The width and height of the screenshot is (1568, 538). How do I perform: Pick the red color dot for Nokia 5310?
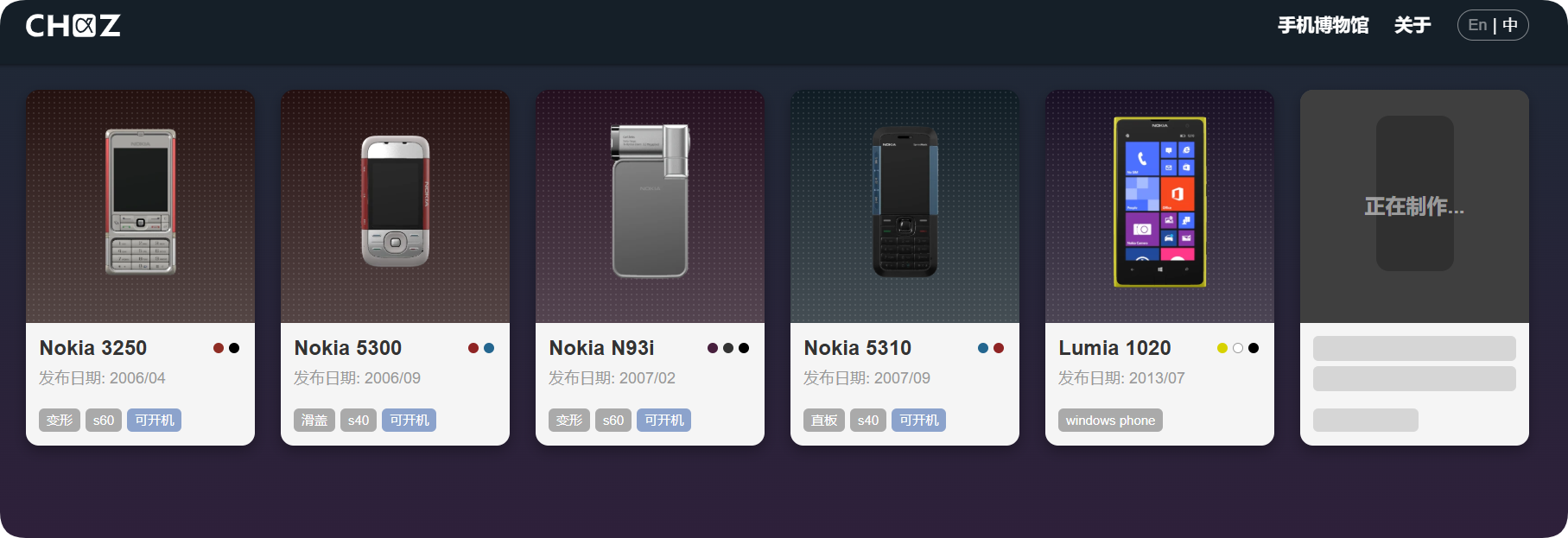point(999,348)
